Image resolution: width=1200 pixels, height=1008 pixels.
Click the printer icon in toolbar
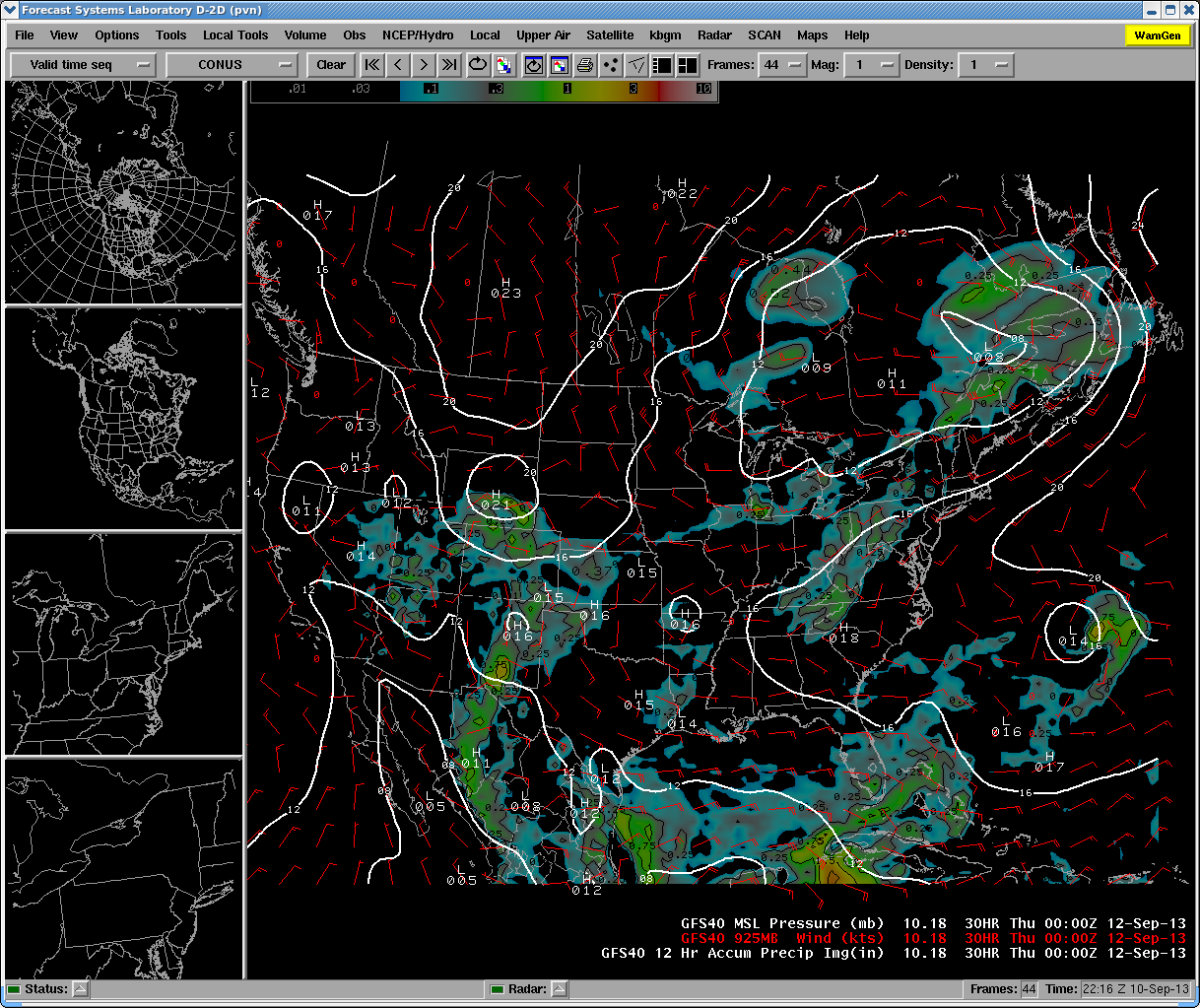tap(585, 65)
